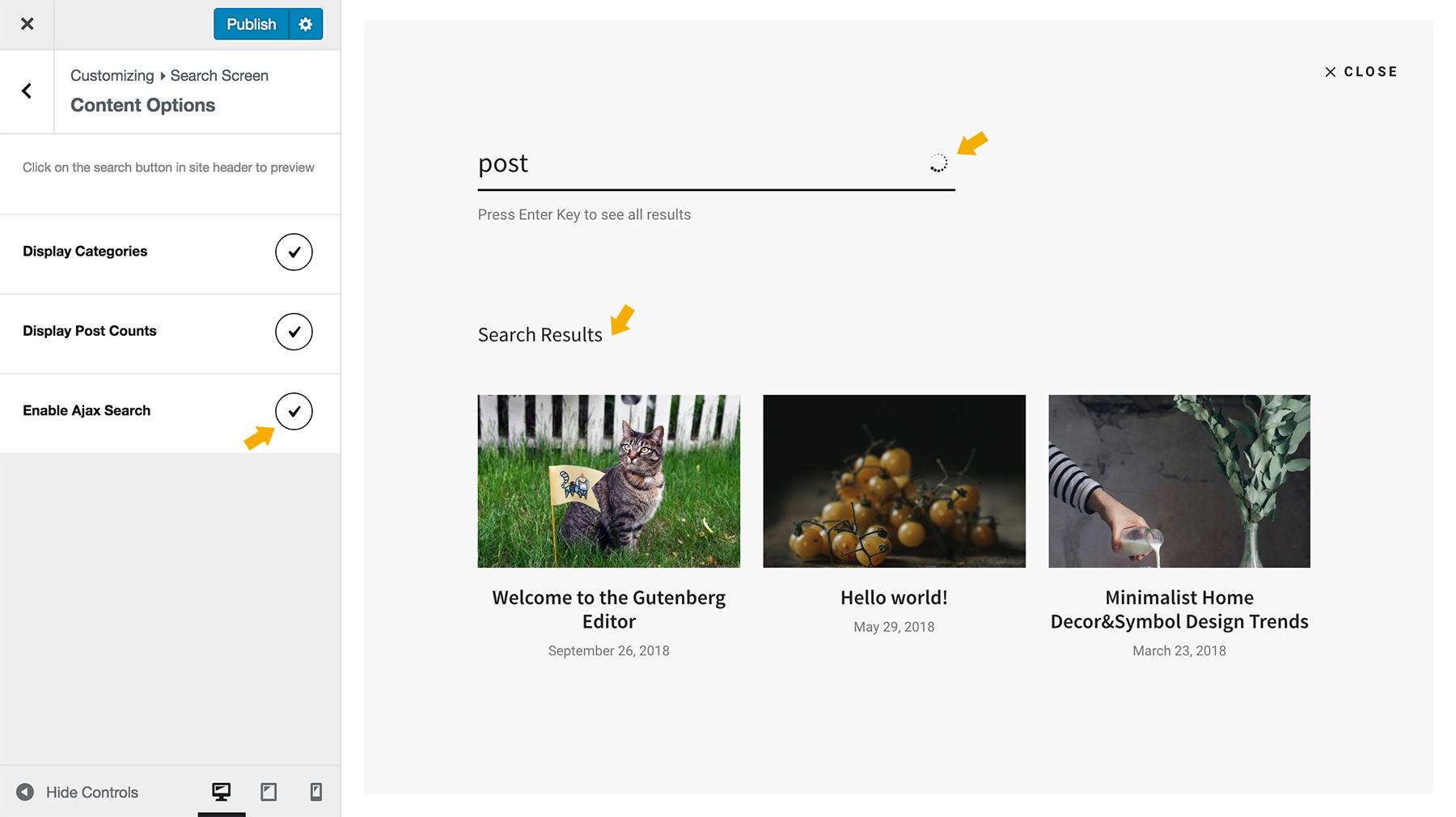The height and width of the screenshot is (817, 1456).
Task: Go back using the left chevron
Action: tap(27, 91)
